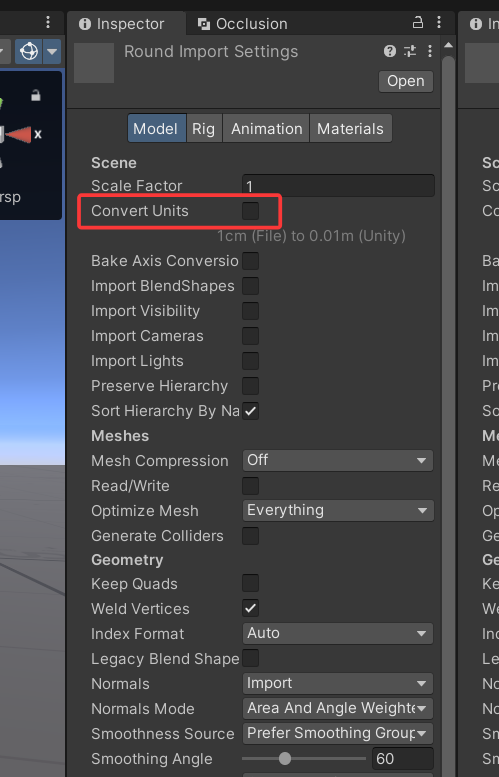Switch to the Animation tab
The height and width of the screenshot is (777, 499).
(267, 129)
